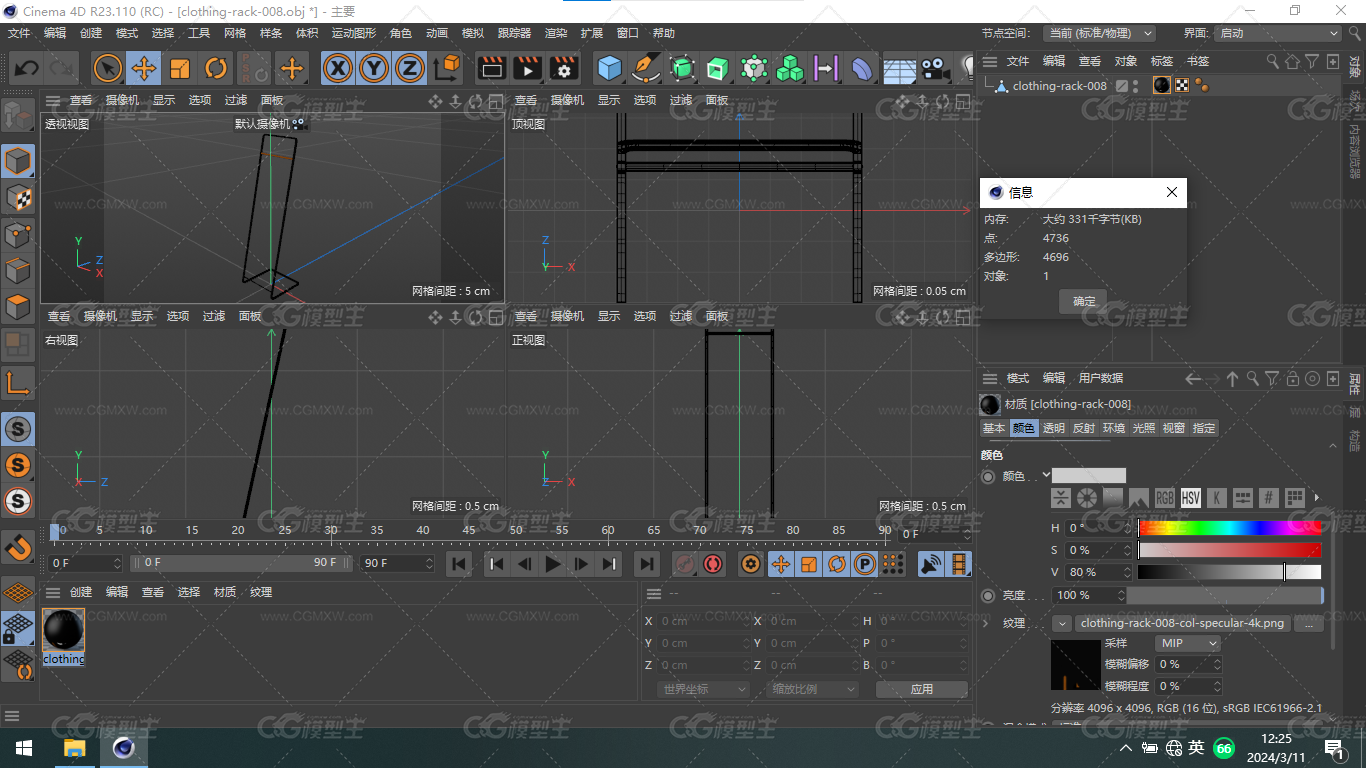Image resolution: width=1366 pixels, height=768 pixels.
Task: Switch color mode to RGB
Action: point(1165,497)
